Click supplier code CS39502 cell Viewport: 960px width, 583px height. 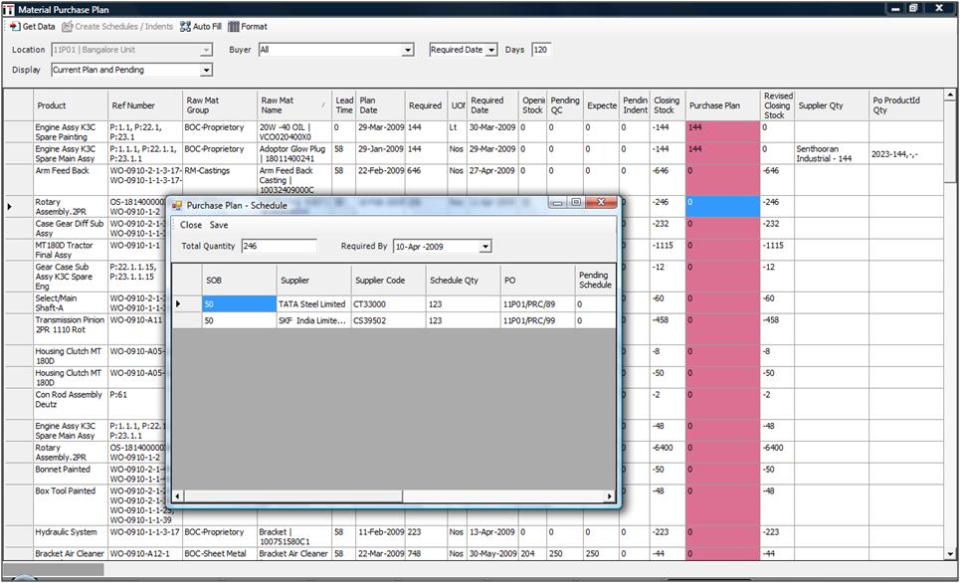coord(388,320)
